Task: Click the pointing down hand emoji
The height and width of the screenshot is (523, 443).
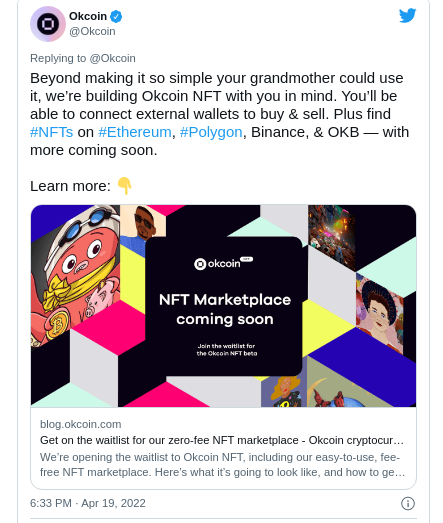Action: click(125, 186)
